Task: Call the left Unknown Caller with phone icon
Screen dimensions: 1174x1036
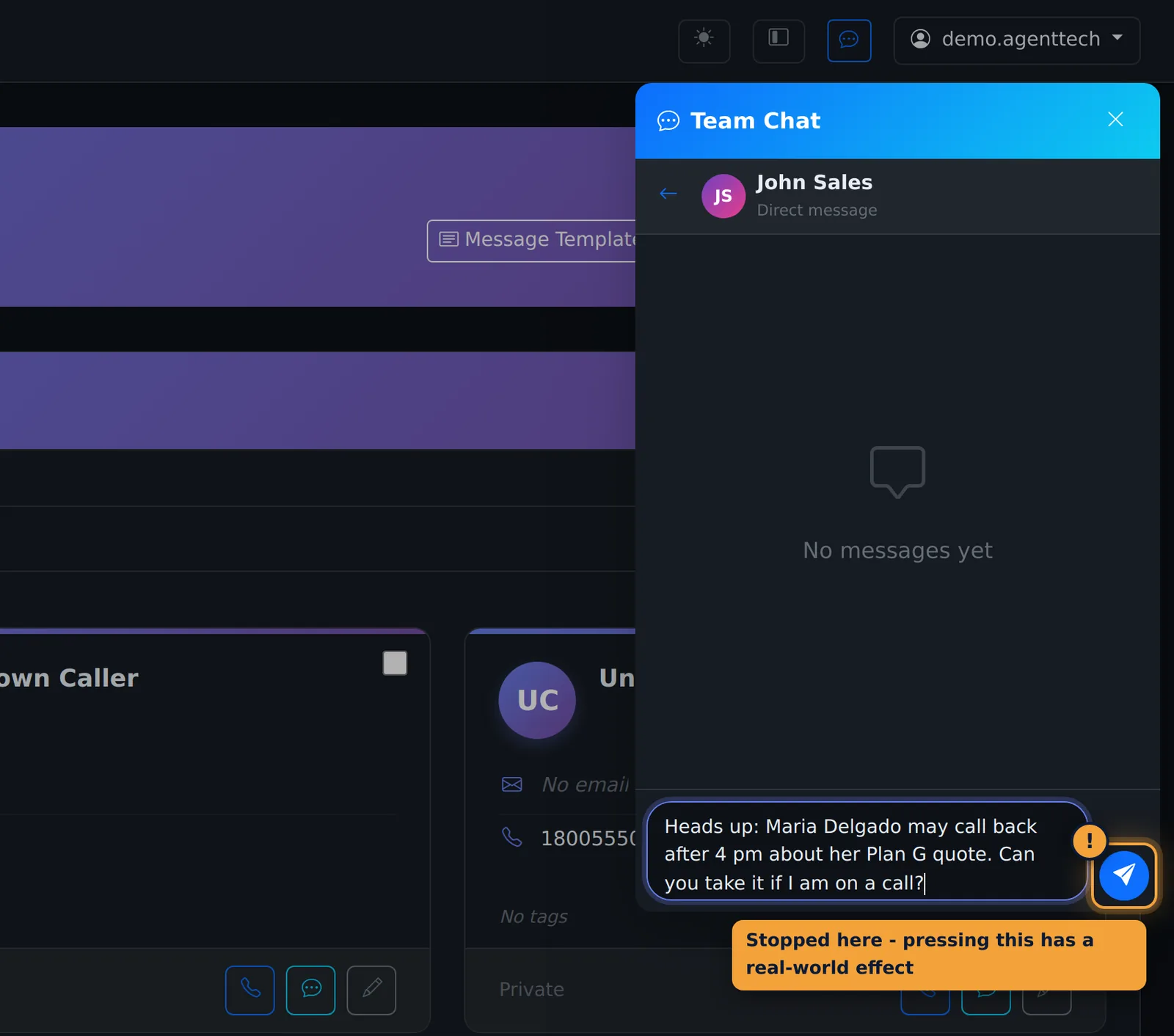Action: coord(250,990)
